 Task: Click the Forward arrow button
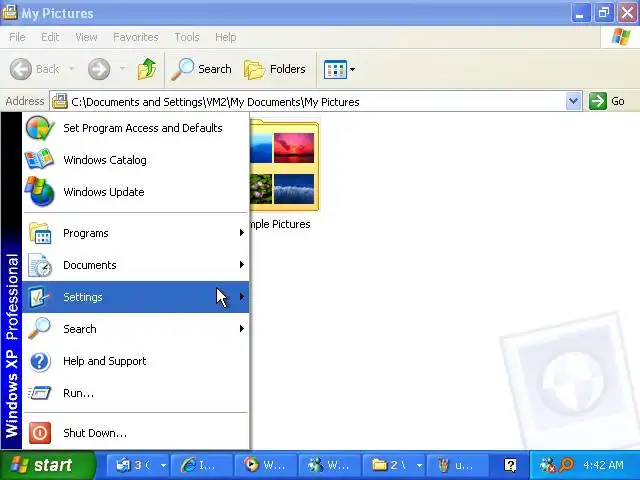pos(99,69)
